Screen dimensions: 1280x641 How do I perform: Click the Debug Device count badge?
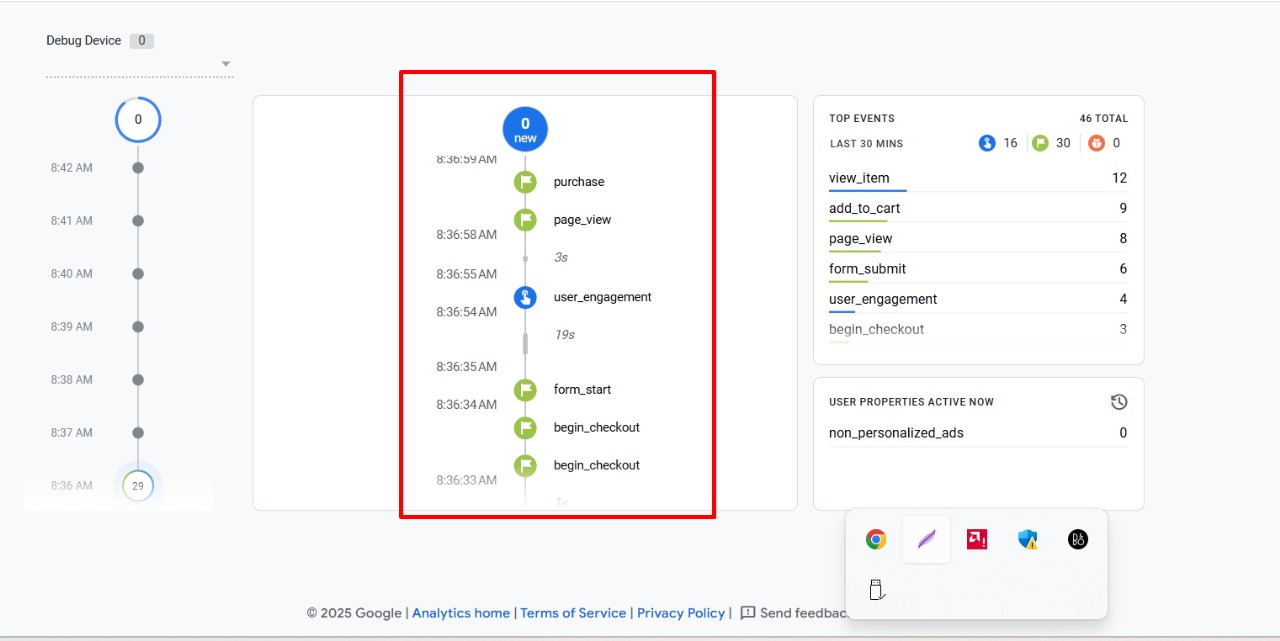pos(141,41)
